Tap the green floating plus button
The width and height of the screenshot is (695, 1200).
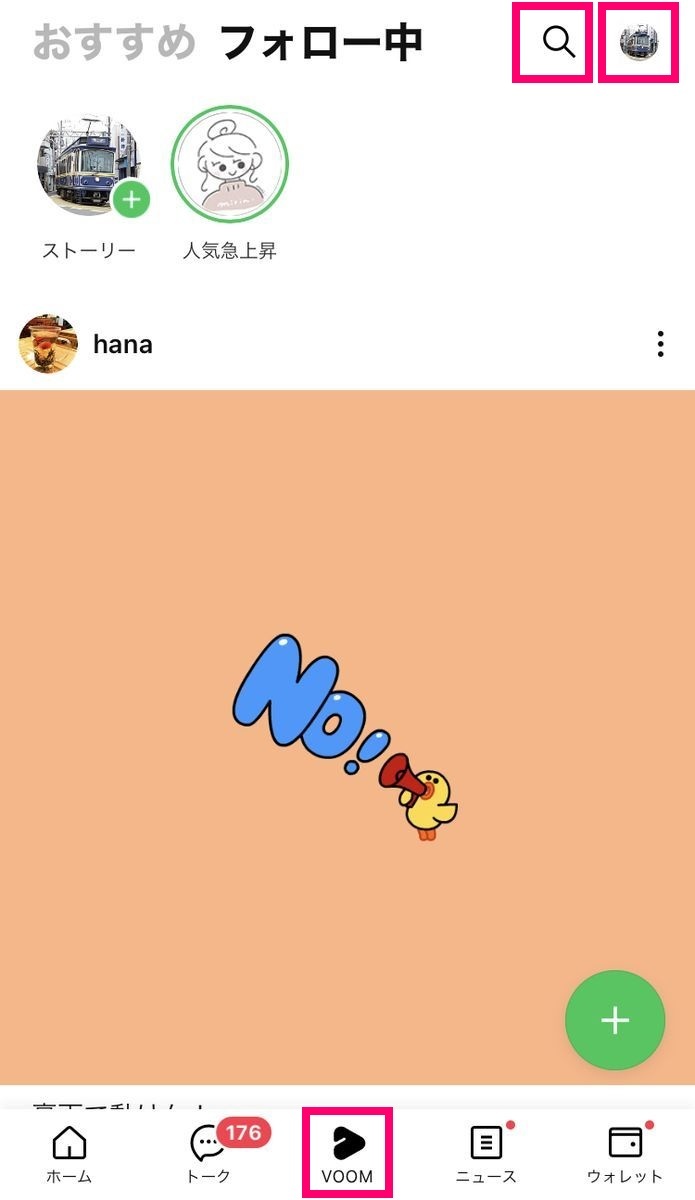615,1020
